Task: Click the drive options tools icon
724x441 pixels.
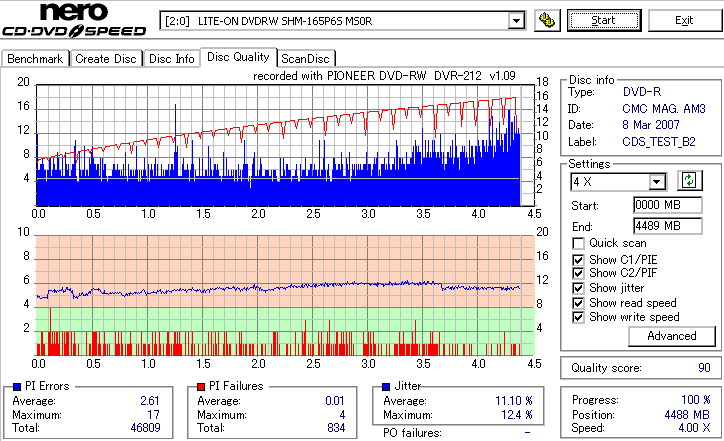Action: 547,21
